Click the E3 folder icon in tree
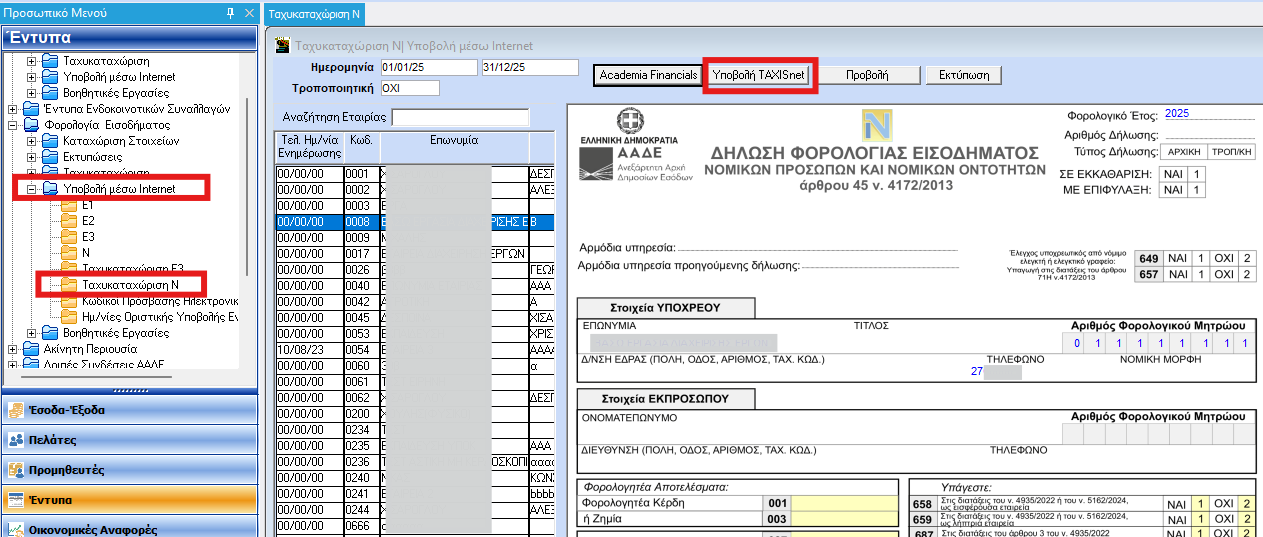 pos(69,237)
